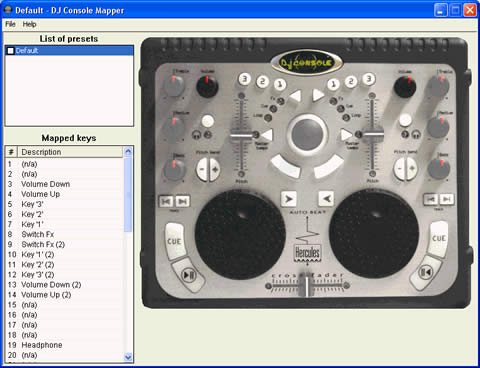
Task: Click the mapped keys scroll up arrow
Action: [x=128, y=152]
